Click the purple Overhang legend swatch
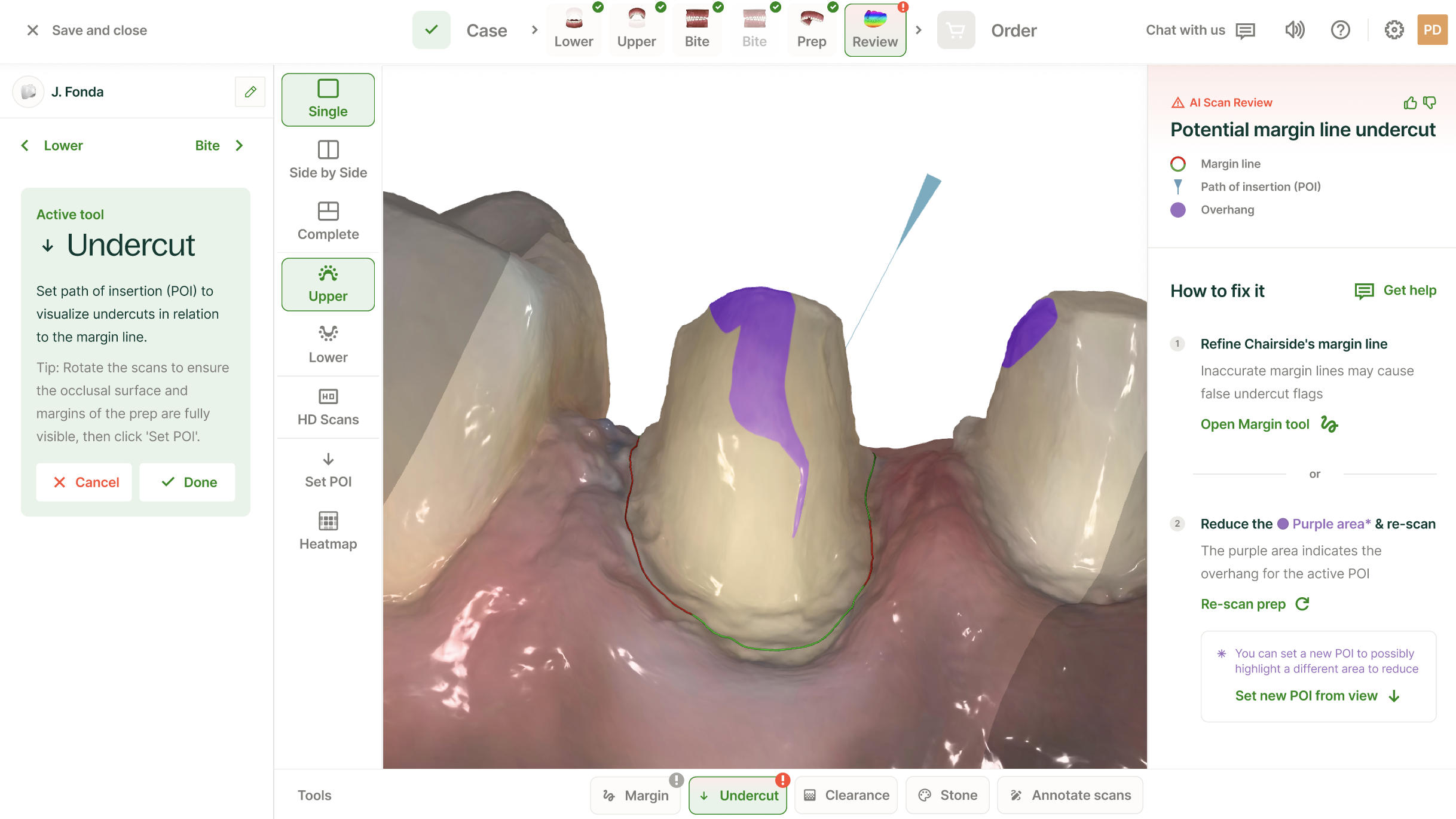 pyautogui.click(x=1178, y=210)
